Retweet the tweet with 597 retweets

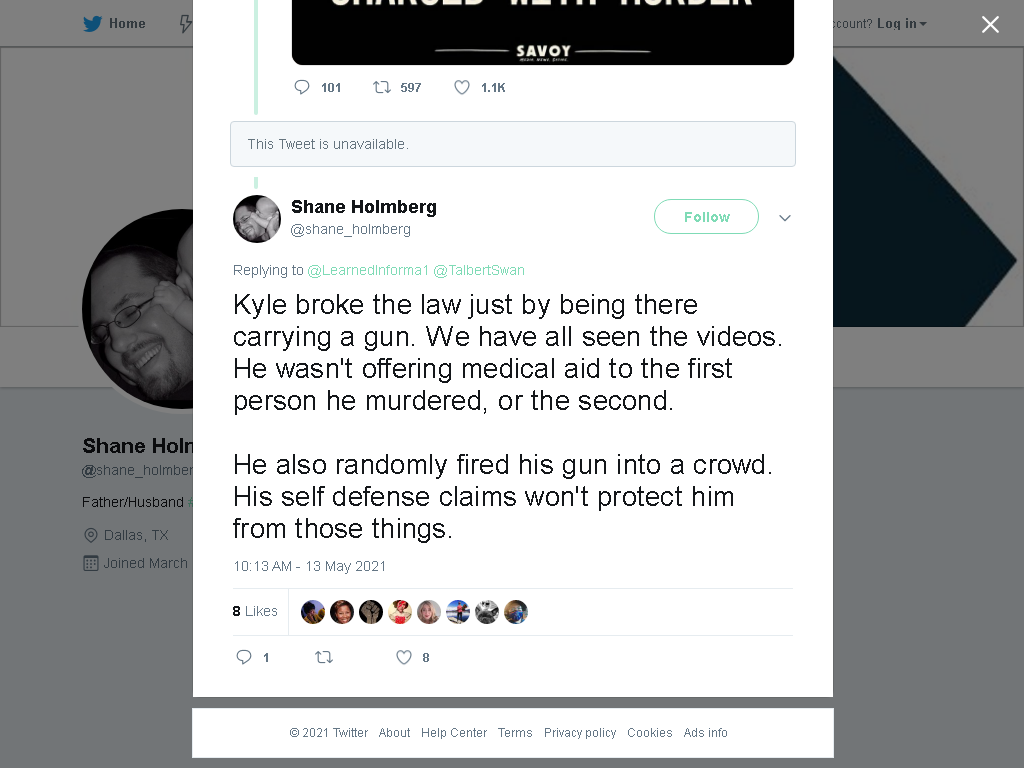(381, 88)
